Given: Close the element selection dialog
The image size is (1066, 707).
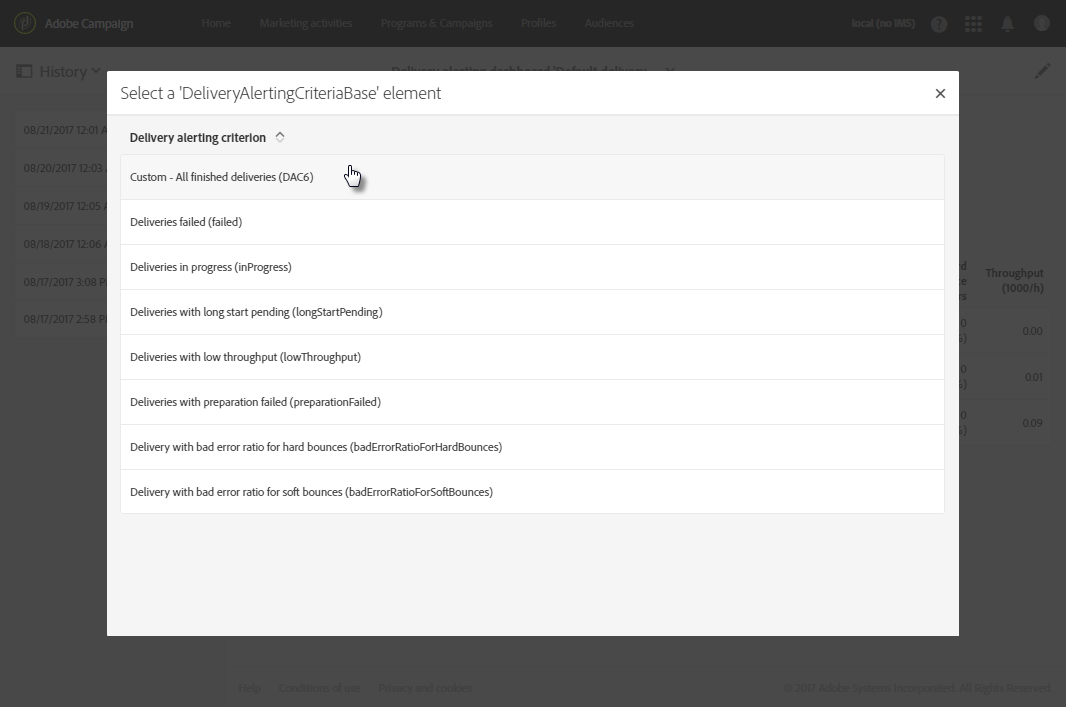Looking at the screenshot, I should point(940,93).
